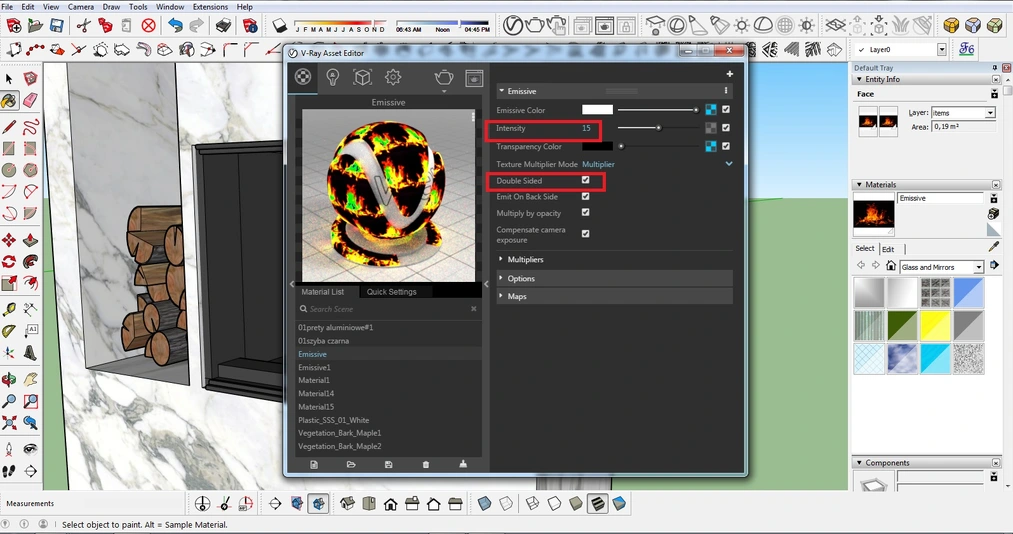Click the Undo arrow in the toolbar
This screenshot has height=534, width=1013.
pos(175,26)
